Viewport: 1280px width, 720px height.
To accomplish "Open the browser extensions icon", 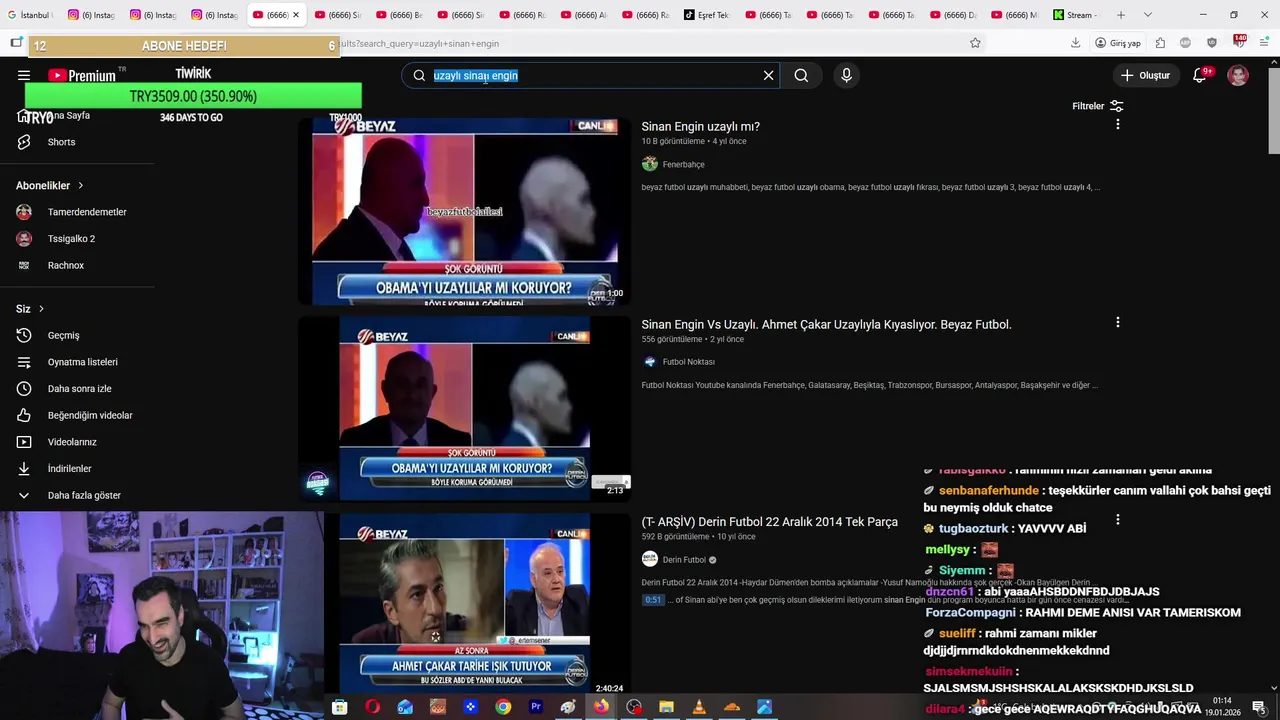I will point(1160,43).
